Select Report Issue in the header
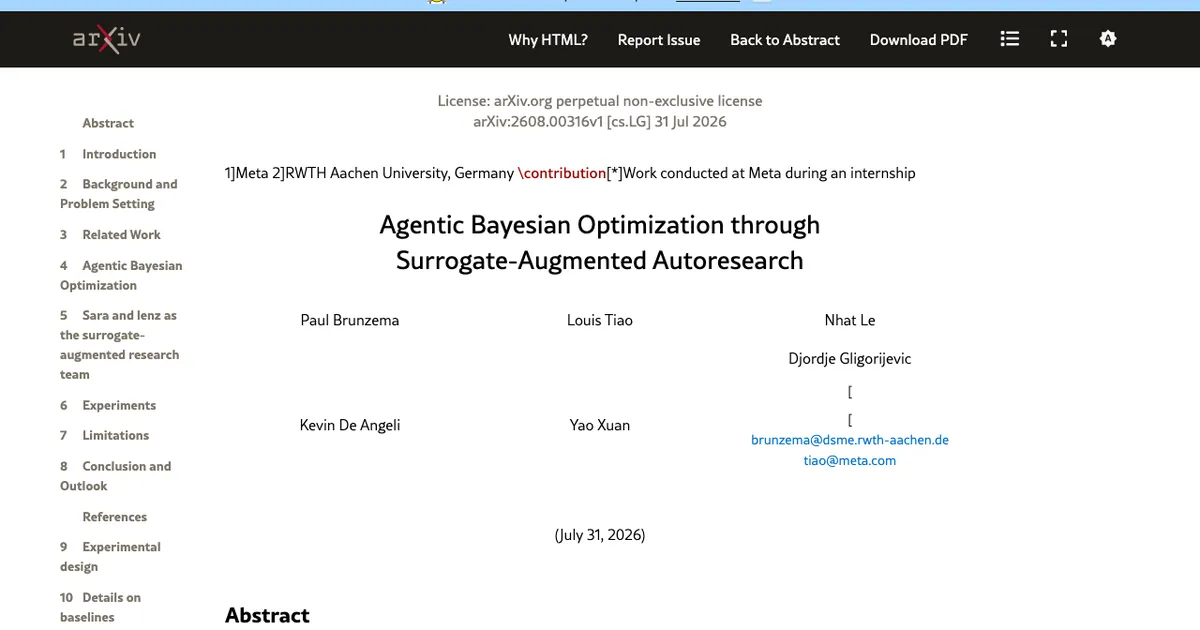Screen dimensions: 1200x630 (x=659, y=40)
